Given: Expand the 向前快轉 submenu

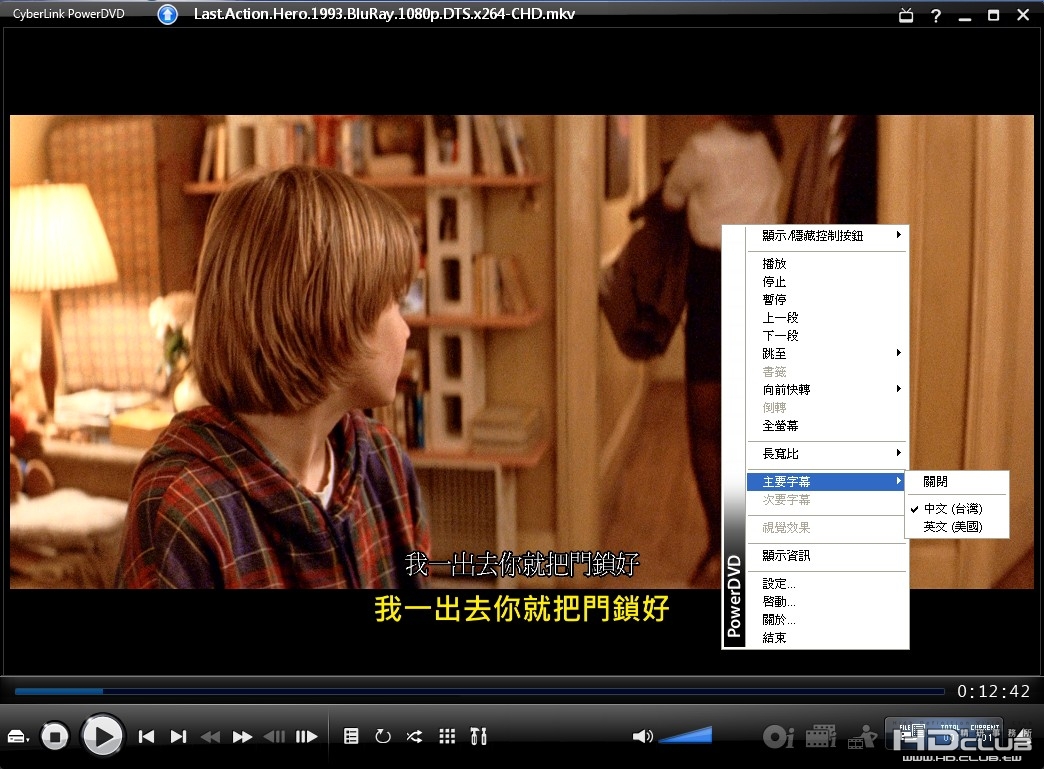Looking at the screenshot, I should 827,389.
